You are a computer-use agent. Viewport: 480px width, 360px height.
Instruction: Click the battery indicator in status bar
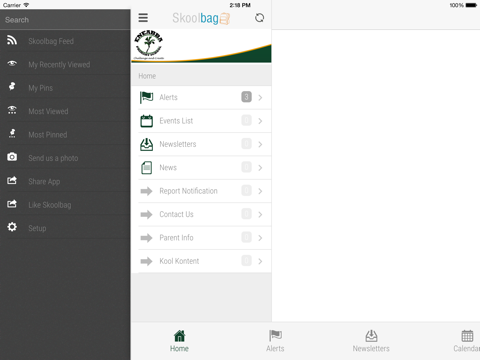click(x=471, y=5)
